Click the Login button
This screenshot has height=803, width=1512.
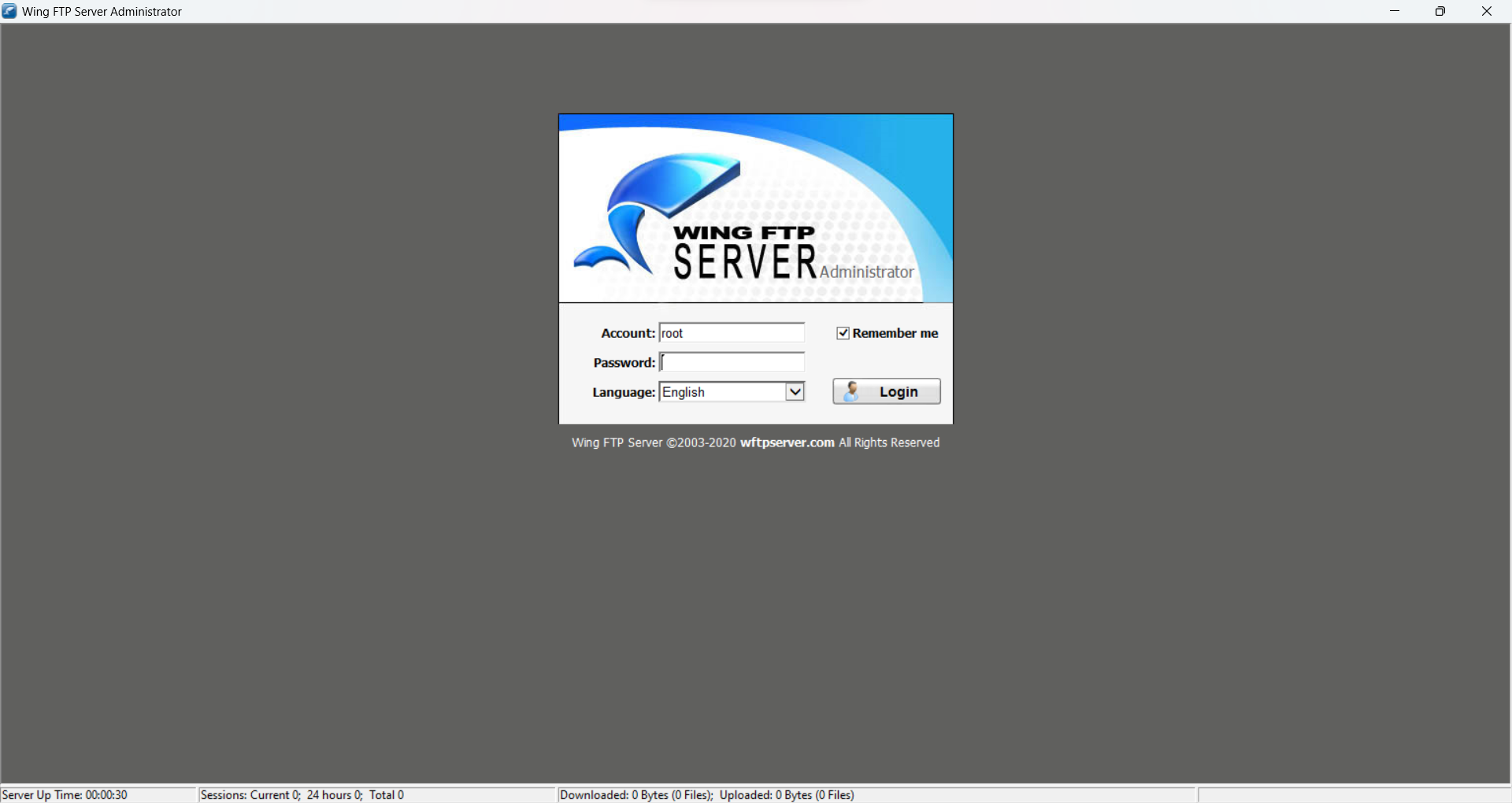[x=887, y=391]
